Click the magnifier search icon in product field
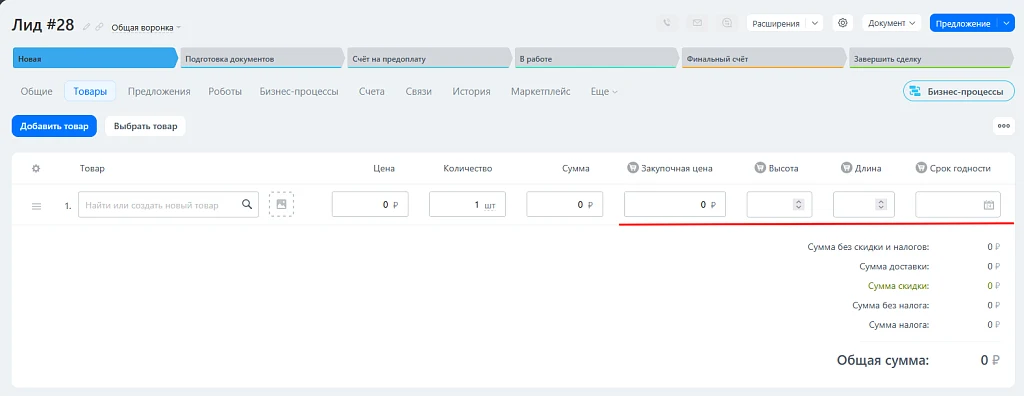 click(247, 205)
